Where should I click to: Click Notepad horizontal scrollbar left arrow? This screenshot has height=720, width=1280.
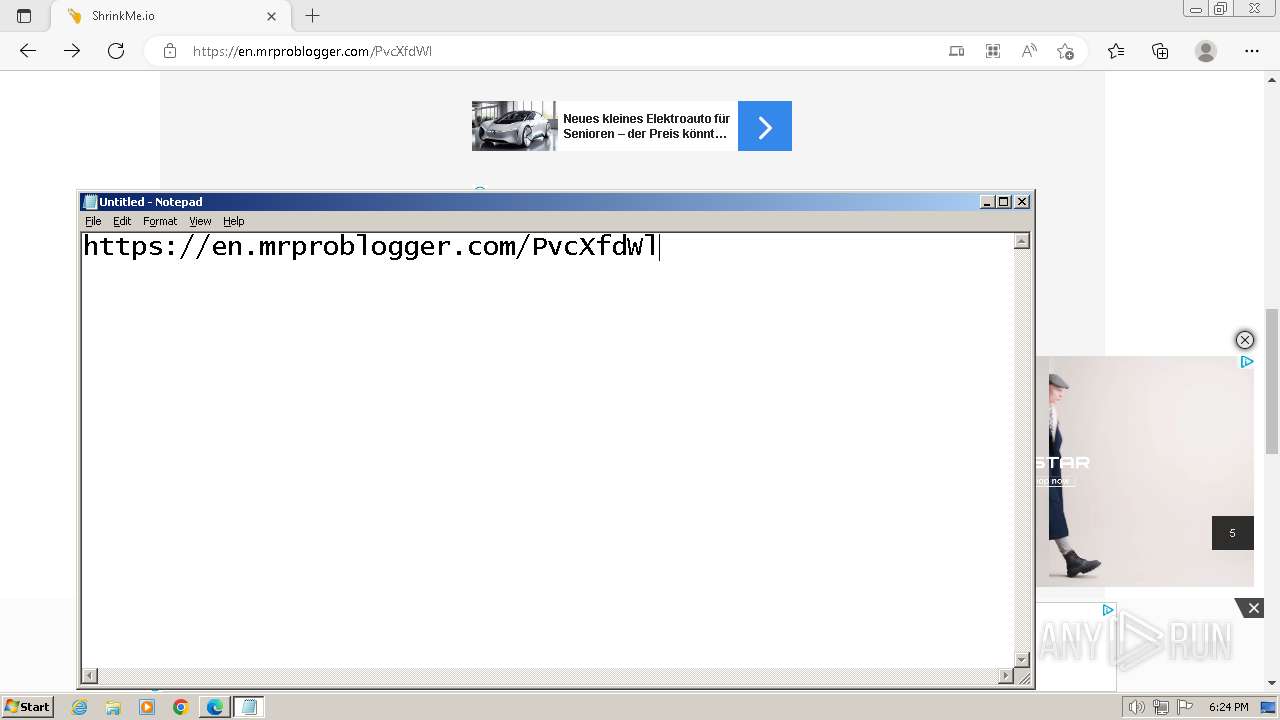tap(90, 676)
